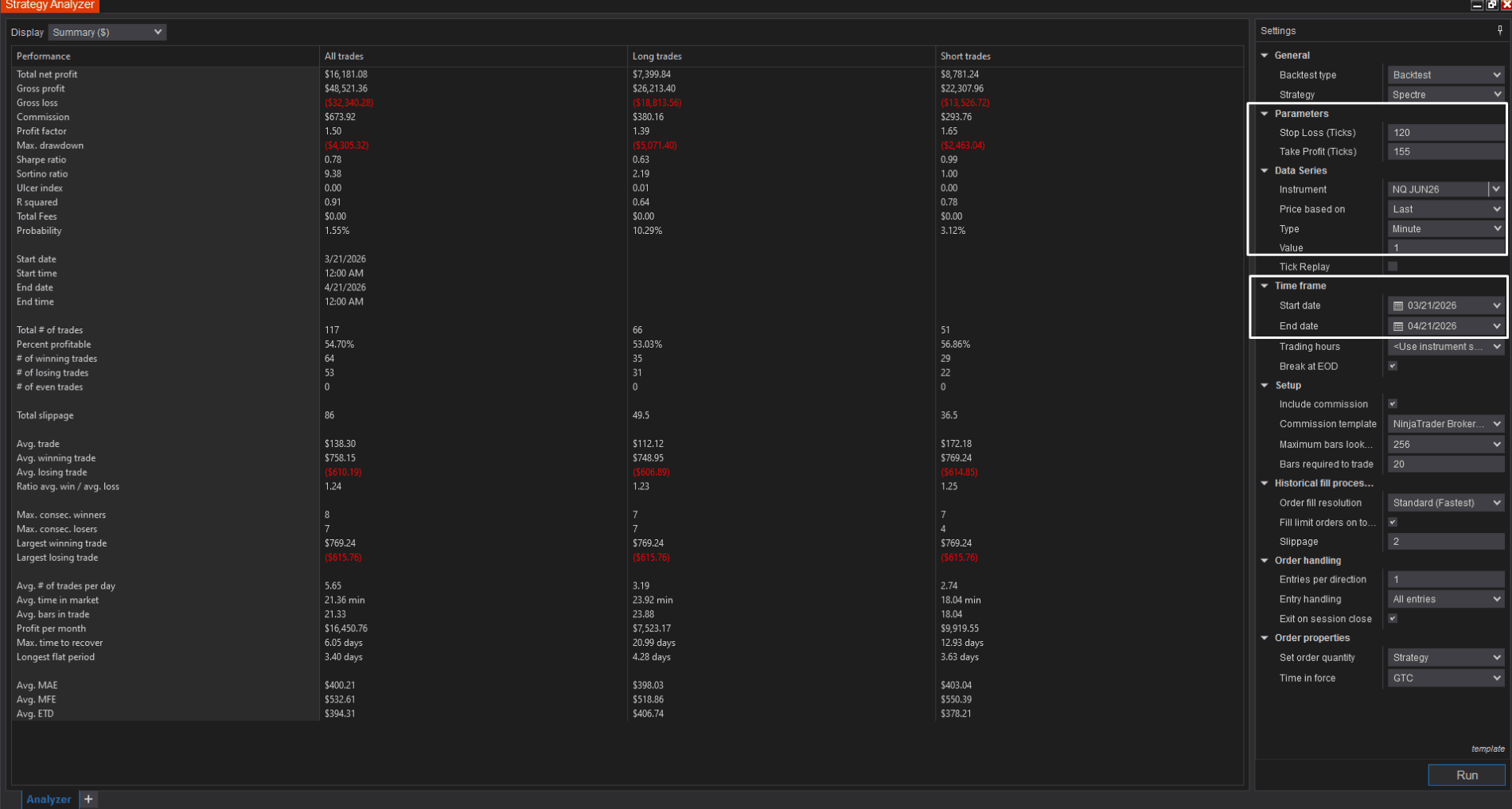The image size is (1512, 809).
Task: Select the Max. drawdown row label
Action: pyautogui.click(x=50, y=146)
